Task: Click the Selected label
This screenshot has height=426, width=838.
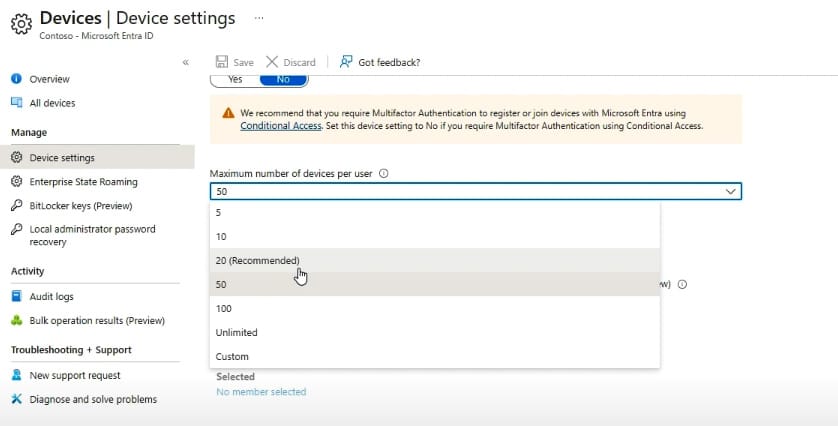Action: point(235,376)
